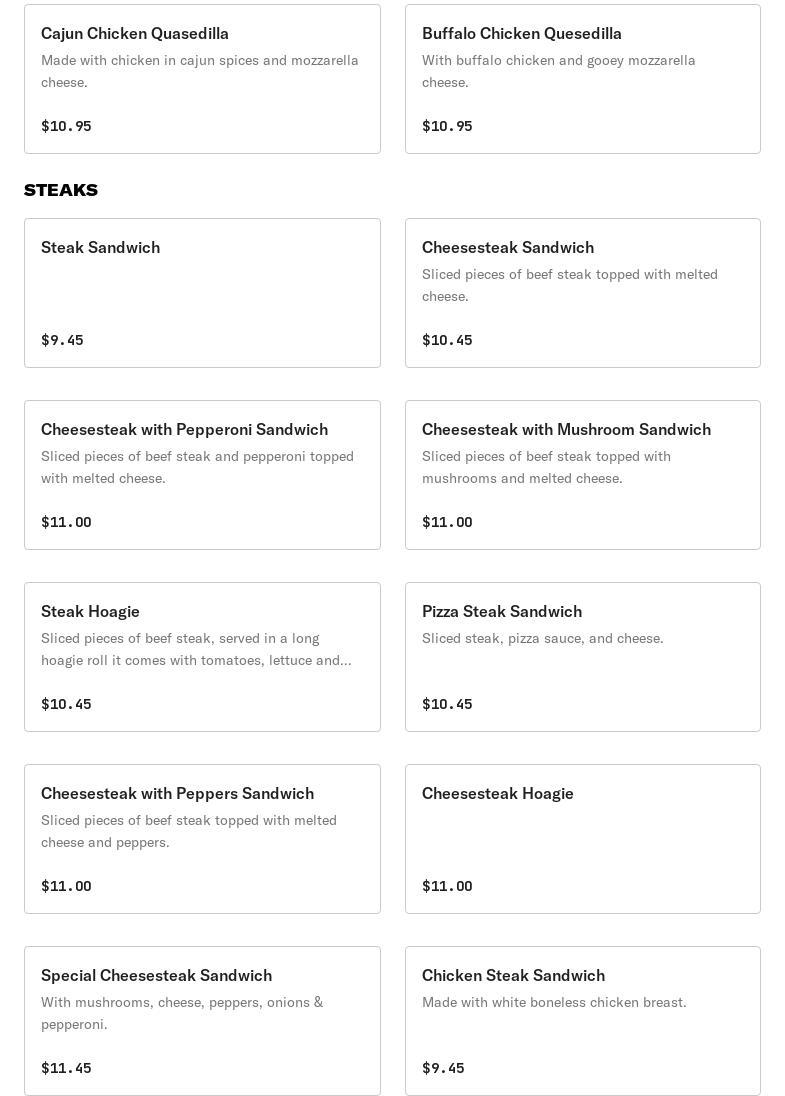Viewport: 785px width, 1096px height.
Task: Click the $9.45 Steak Sandwich price
Action: (x=62, y=340)
